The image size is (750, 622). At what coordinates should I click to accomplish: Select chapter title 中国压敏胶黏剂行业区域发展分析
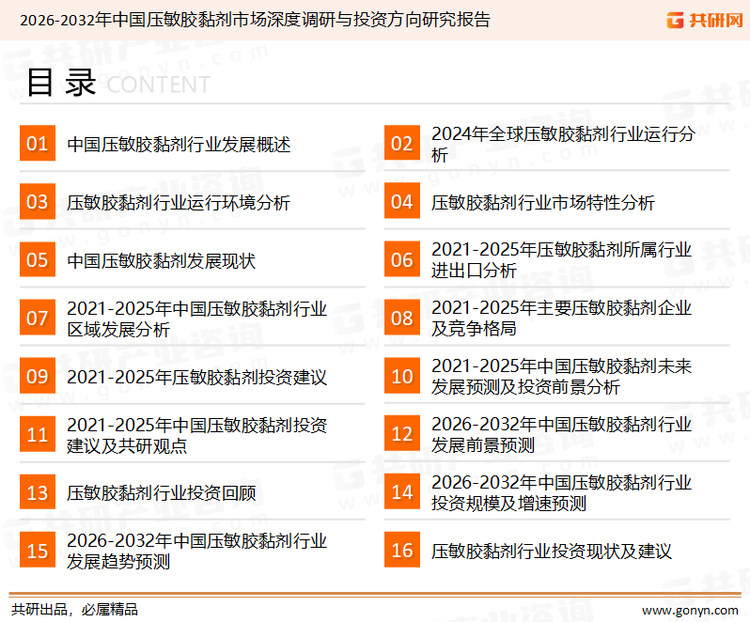[197, 319]
